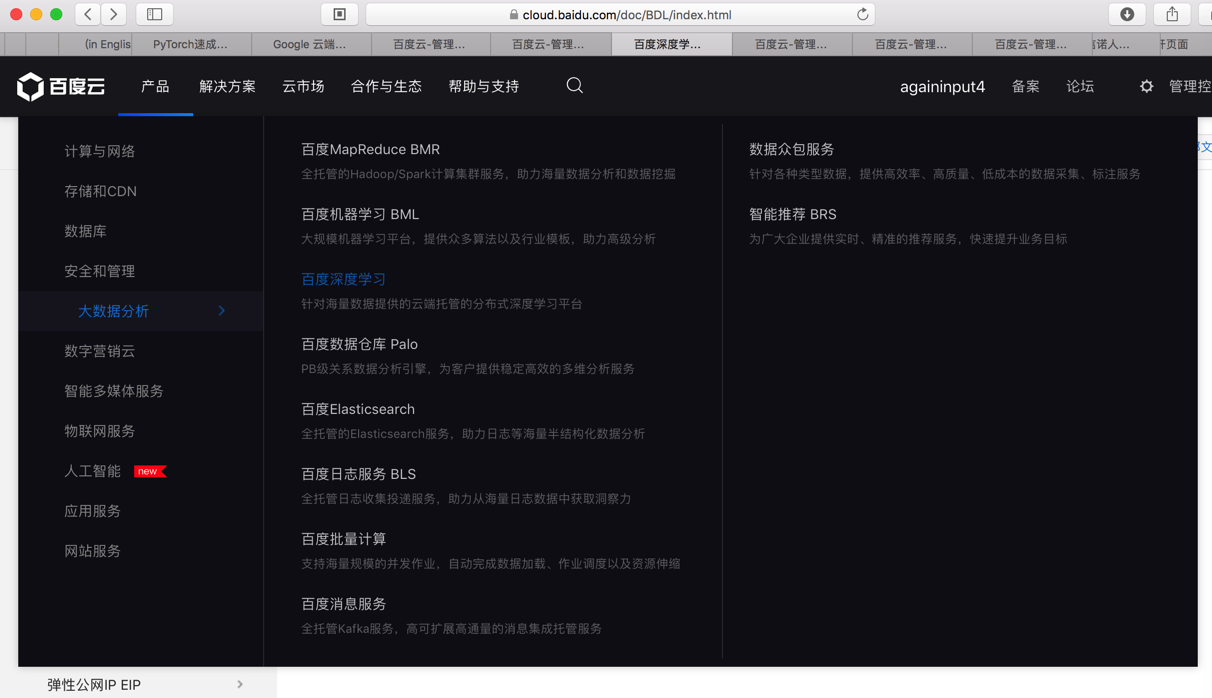The width and height of the screenshot is (1212, 698).
Task: Toggle the Safari sidebar button
Action: point(155,14)
